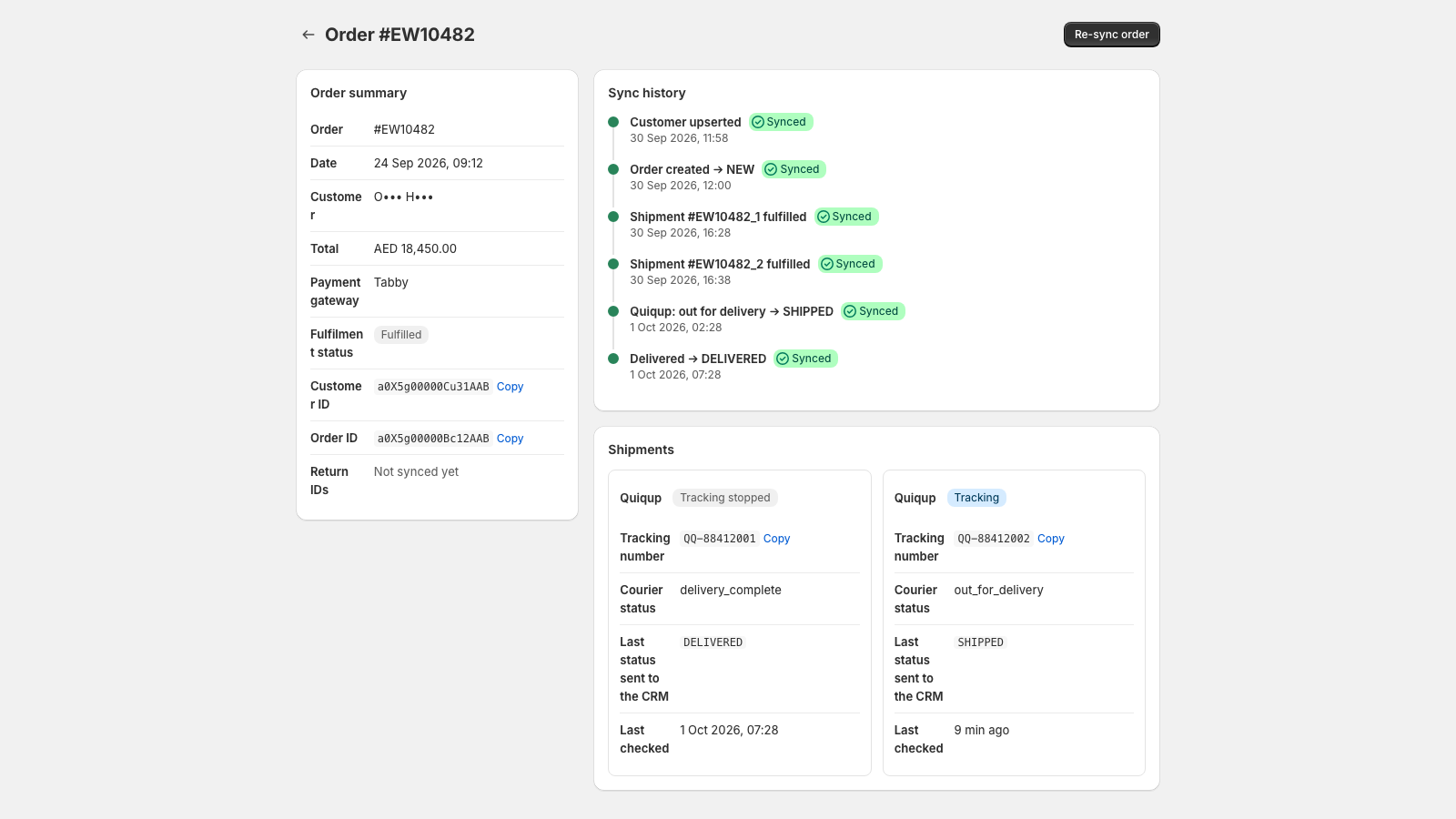Click the Tracking stopped badge
The height and width of the screenshot is (819, 1456).
725,498
